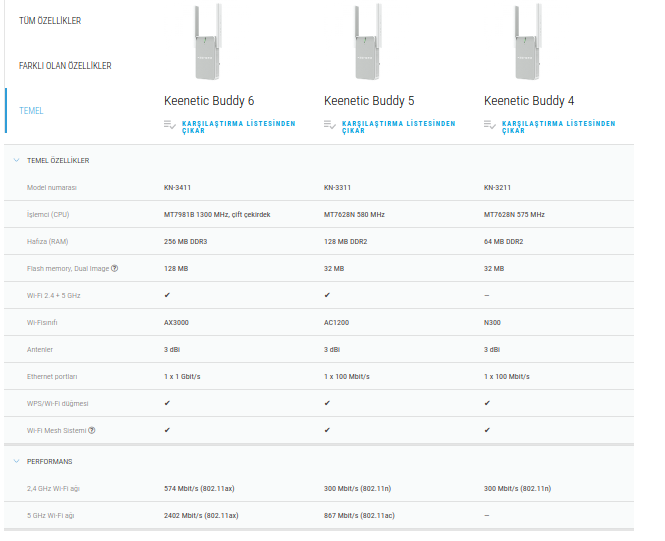Click help icon next to Flash memory, Dual Image
Screen dimensions: 665x541
[x=115, y=268]
